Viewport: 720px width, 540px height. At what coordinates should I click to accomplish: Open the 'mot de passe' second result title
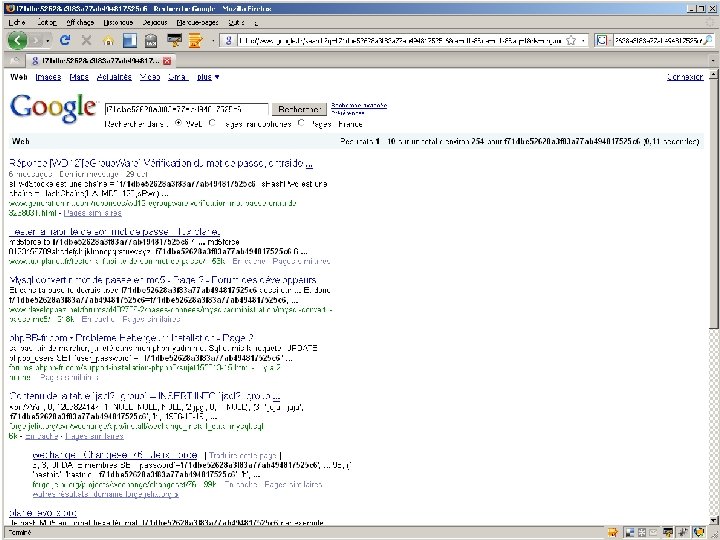click(x=114, y=231)
